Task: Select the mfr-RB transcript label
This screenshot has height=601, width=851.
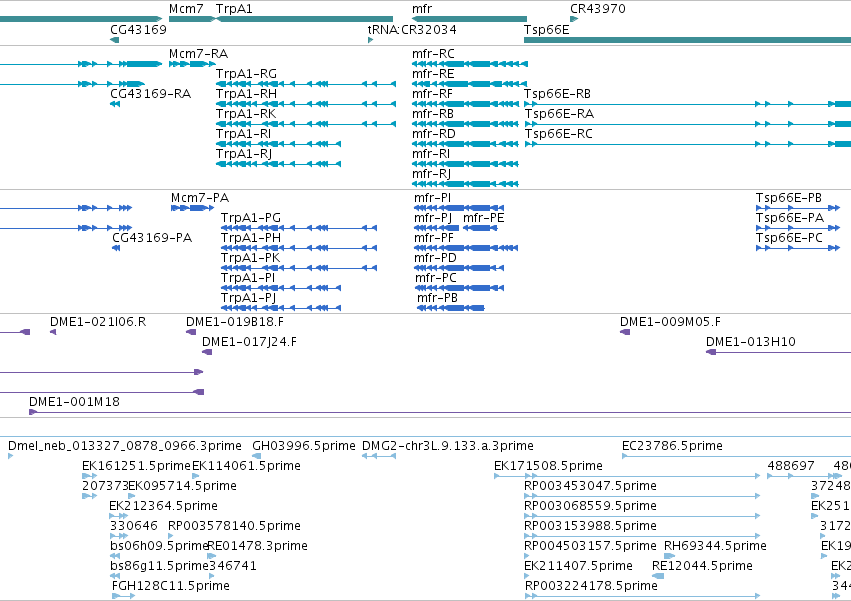Action: tap(433, 114)
